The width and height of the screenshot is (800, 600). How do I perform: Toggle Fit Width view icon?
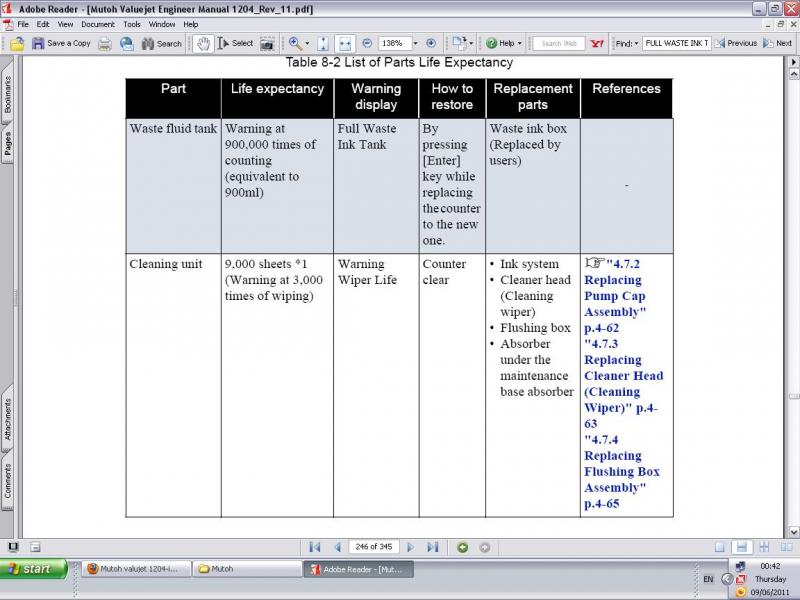[x=345, y=43]
